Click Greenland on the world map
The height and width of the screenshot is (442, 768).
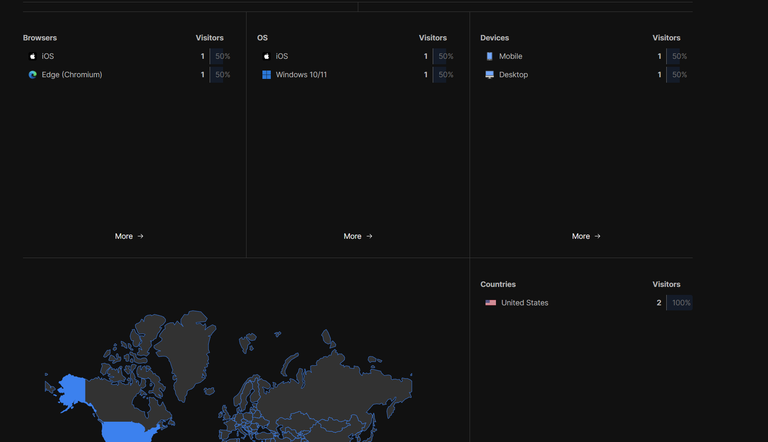click(186, 353)
